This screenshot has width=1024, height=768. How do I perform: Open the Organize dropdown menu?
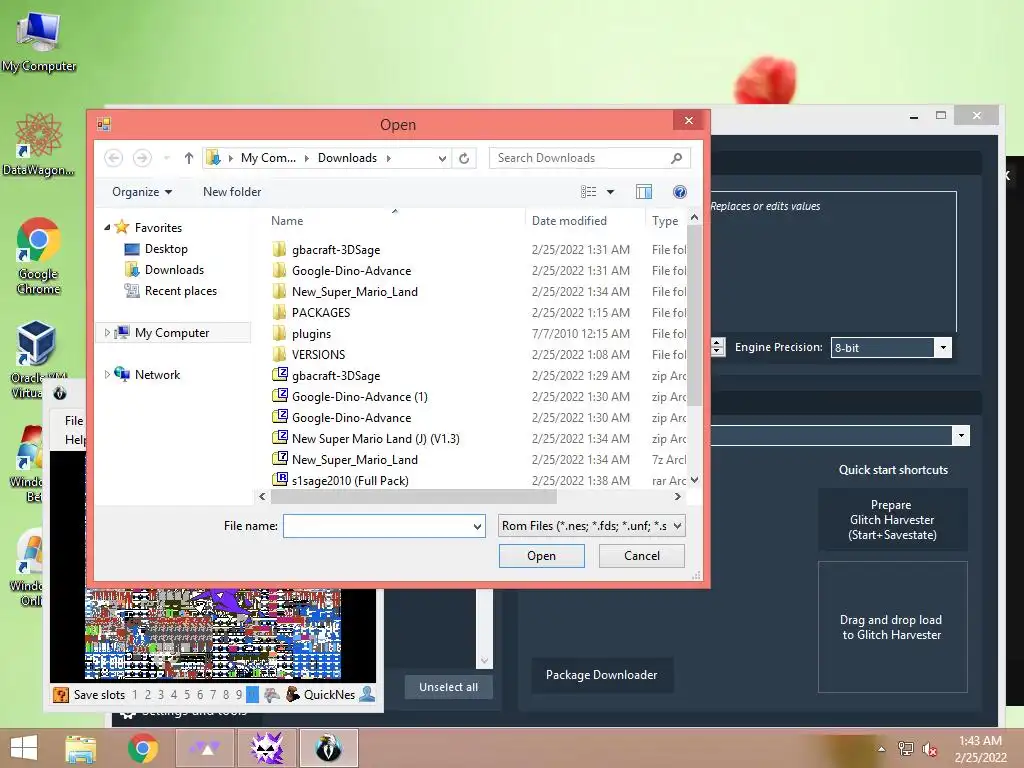click(x=142, y=191)
